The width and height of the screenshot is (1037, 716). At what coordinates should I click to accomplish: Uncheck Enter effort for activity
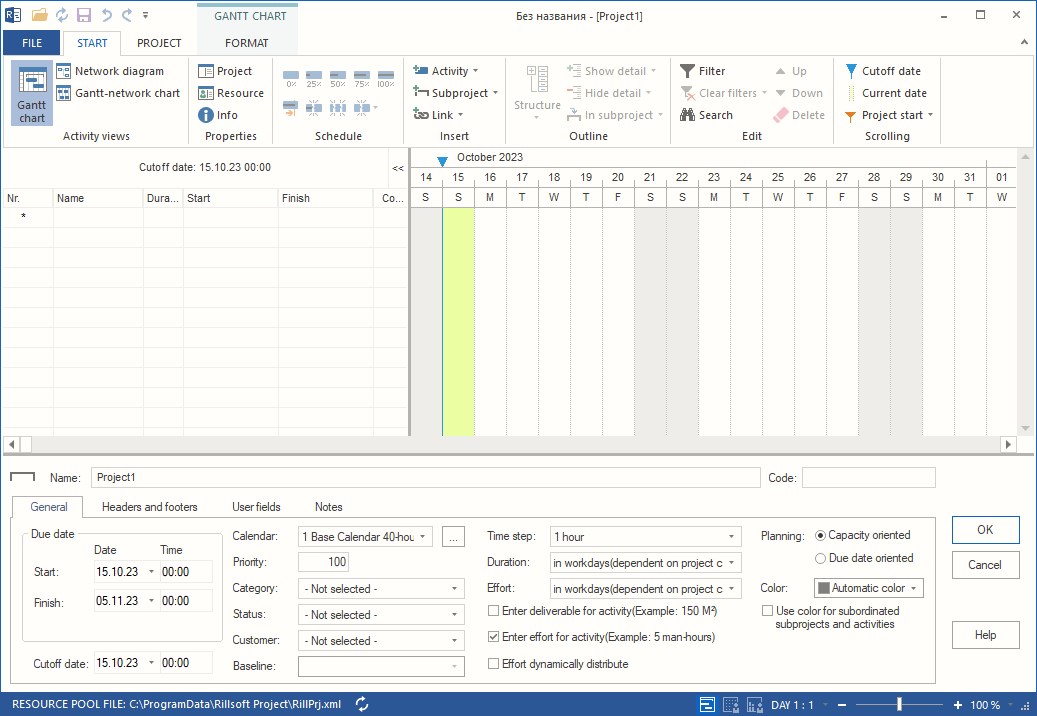[494, 637]
